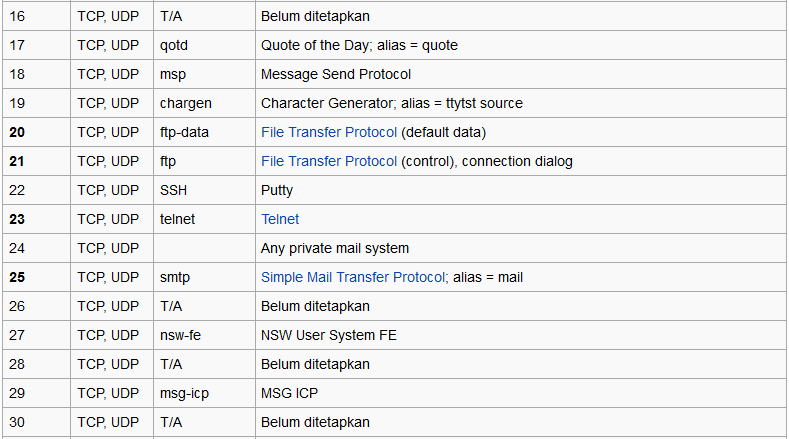Click the nsw-fe keyword cell
The width and height of the screenshot is (789, 439).
[180, 335]
